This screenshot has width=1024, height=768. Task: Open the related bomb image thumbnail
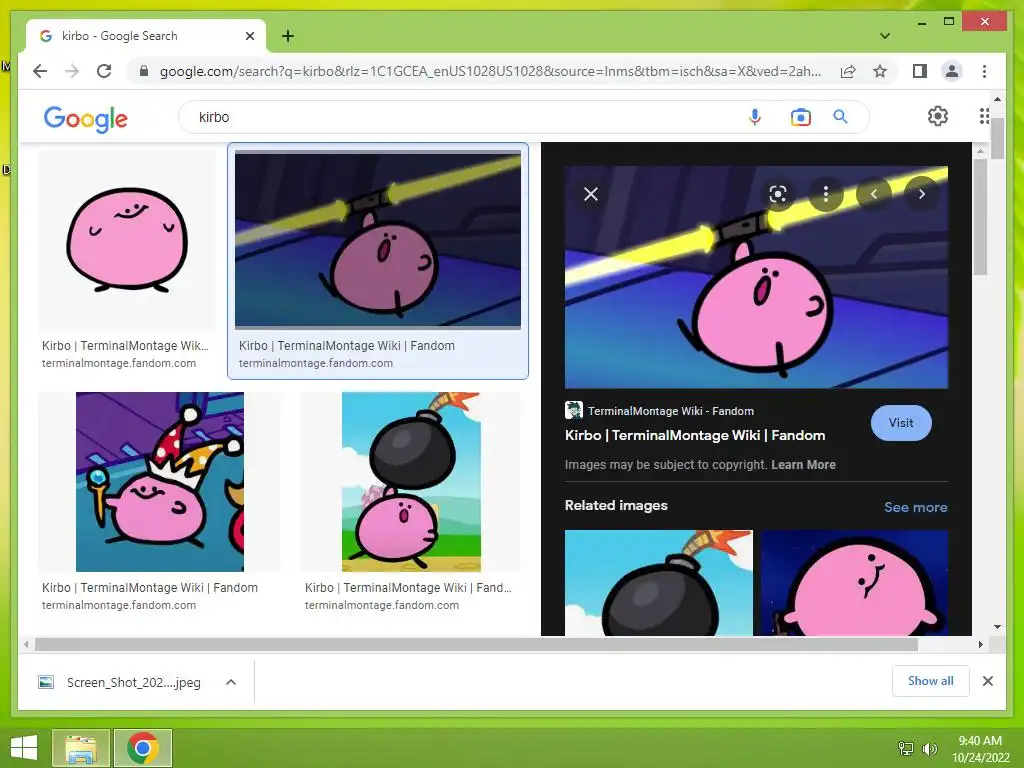[658, 583]
